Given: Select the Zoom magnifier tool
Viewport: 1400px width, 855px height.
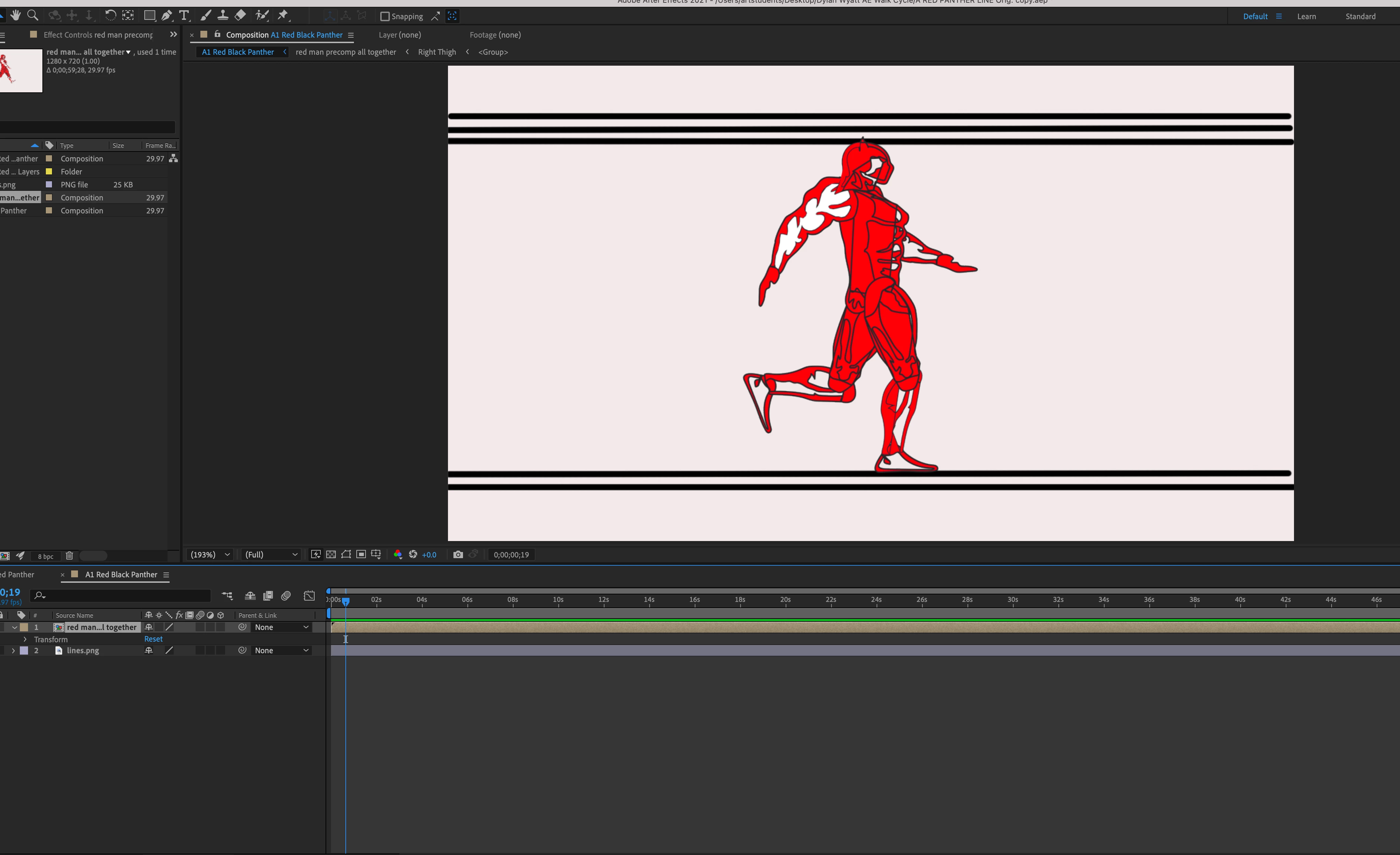Looking at the screenshot, I should click(x=33, y=15).
